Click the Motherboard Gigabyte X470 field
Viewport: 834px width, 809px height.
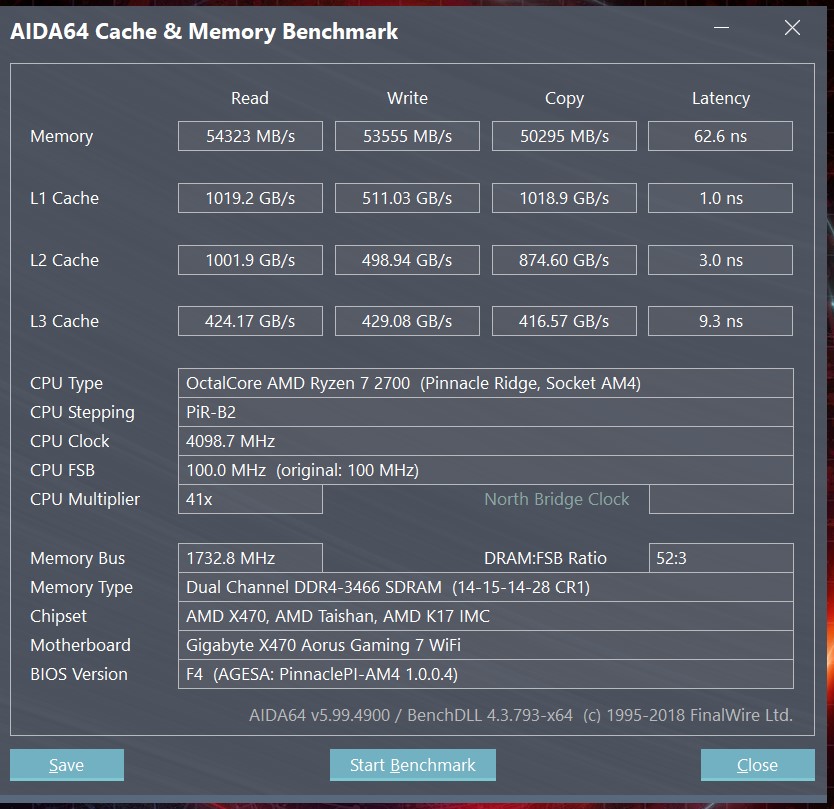click(x=486, y=645)
